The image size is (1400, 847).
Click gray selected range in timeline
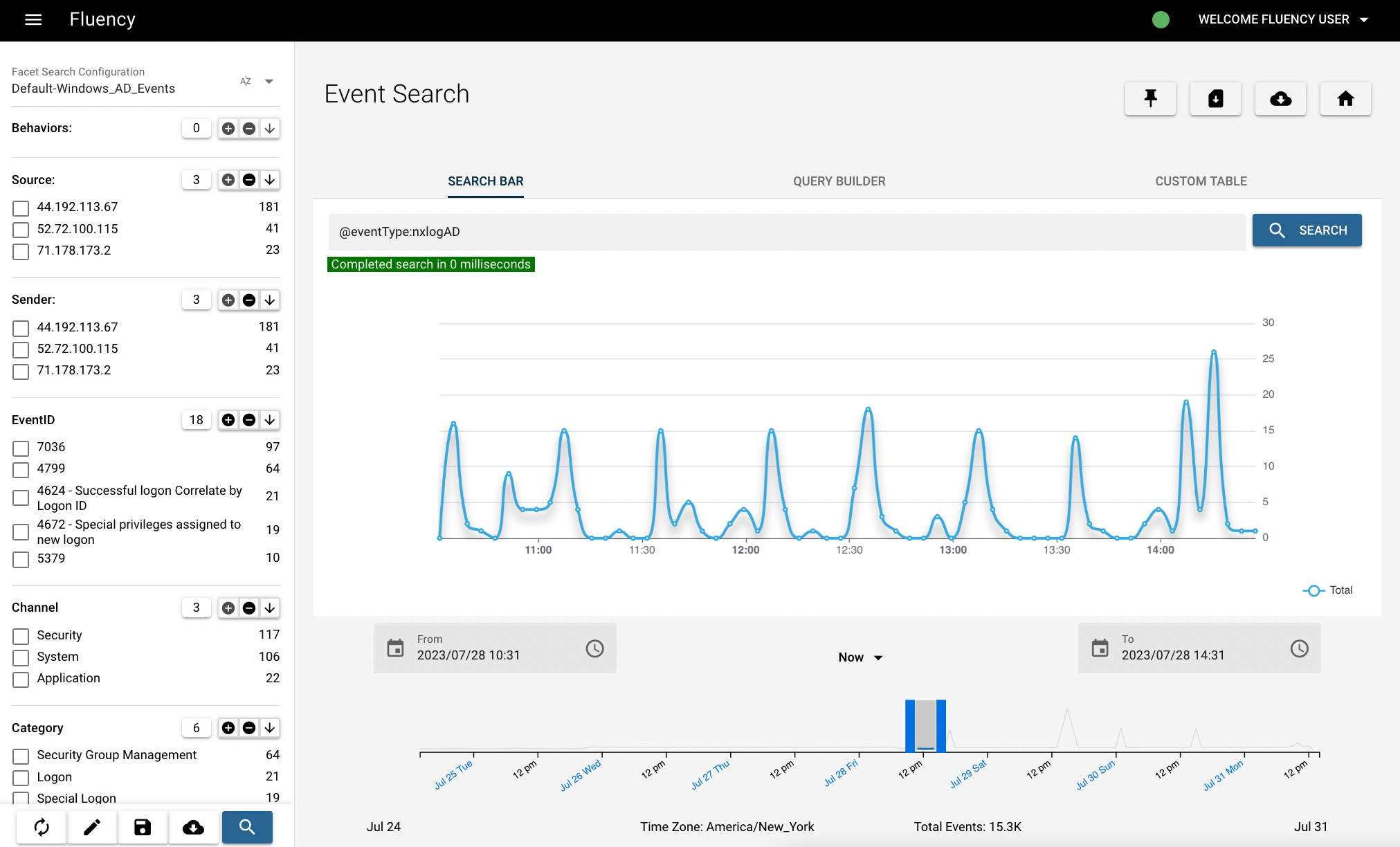925,725
